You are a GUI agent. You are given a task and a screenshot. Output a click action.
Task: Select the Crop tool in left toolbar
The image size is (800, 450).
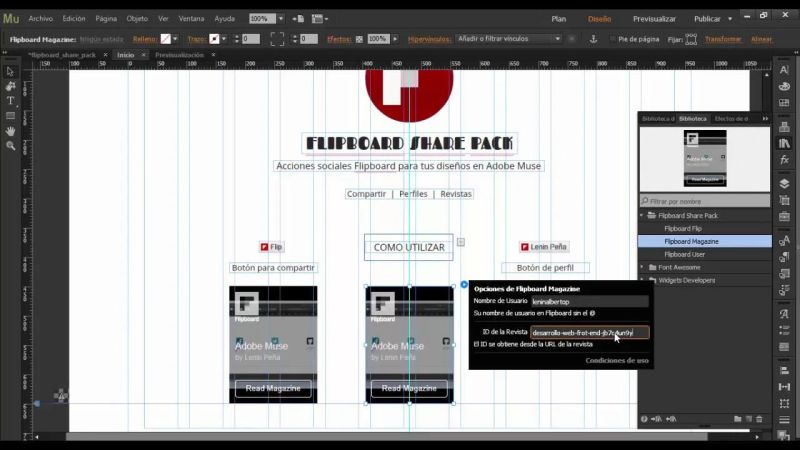10,86
